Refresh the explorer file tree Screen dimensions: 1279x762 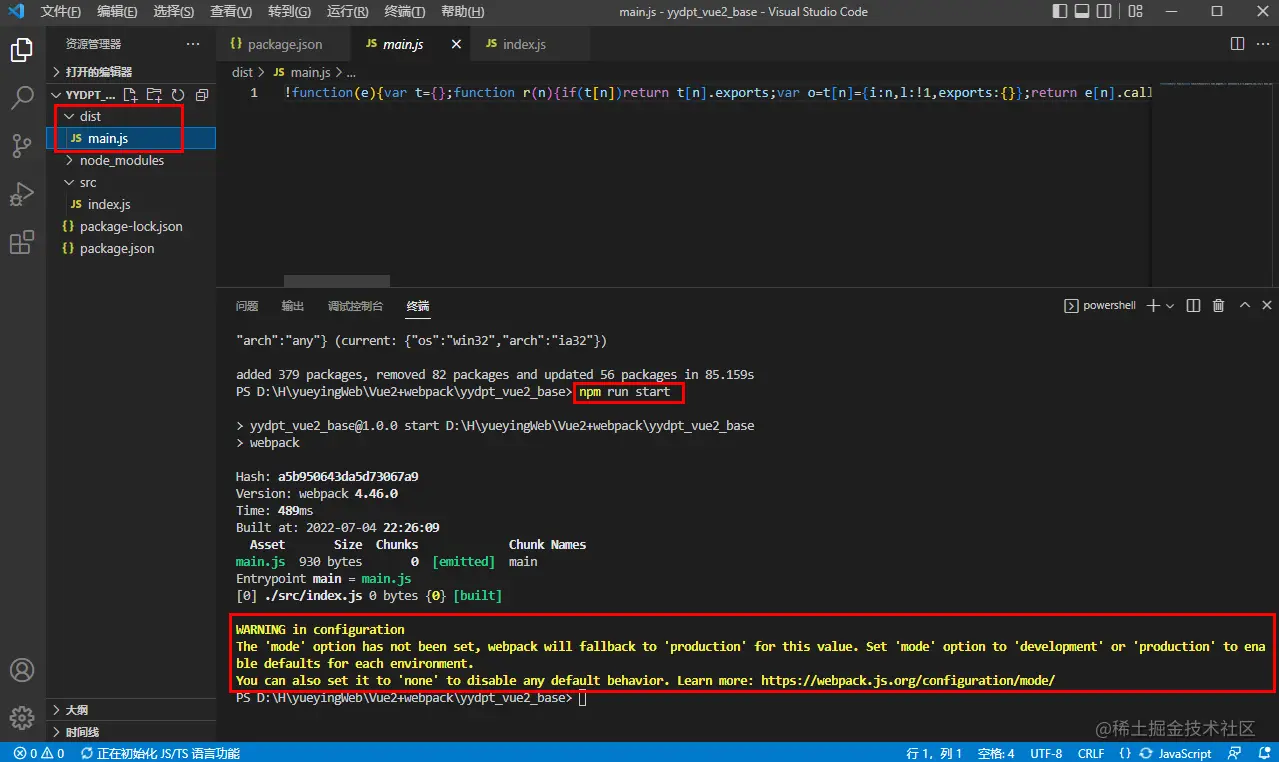pyautogui.click(x=178, y=95)
